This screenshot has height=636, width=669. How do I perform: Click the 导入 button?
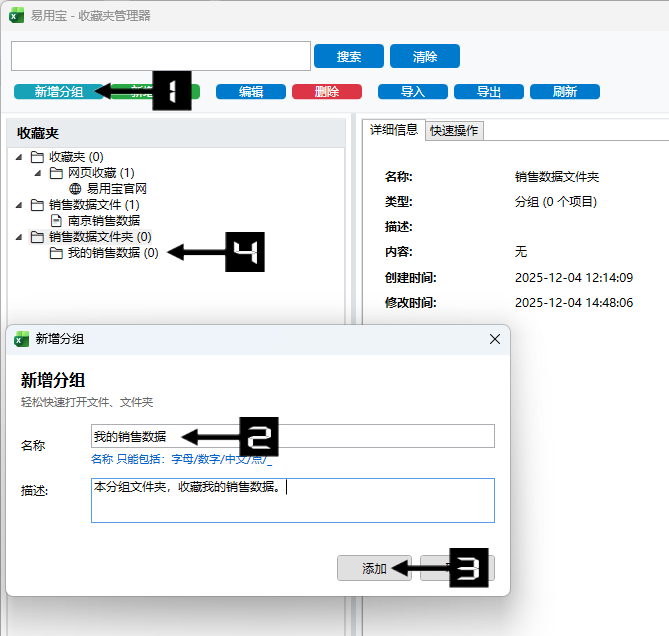[x=412, y=92]
